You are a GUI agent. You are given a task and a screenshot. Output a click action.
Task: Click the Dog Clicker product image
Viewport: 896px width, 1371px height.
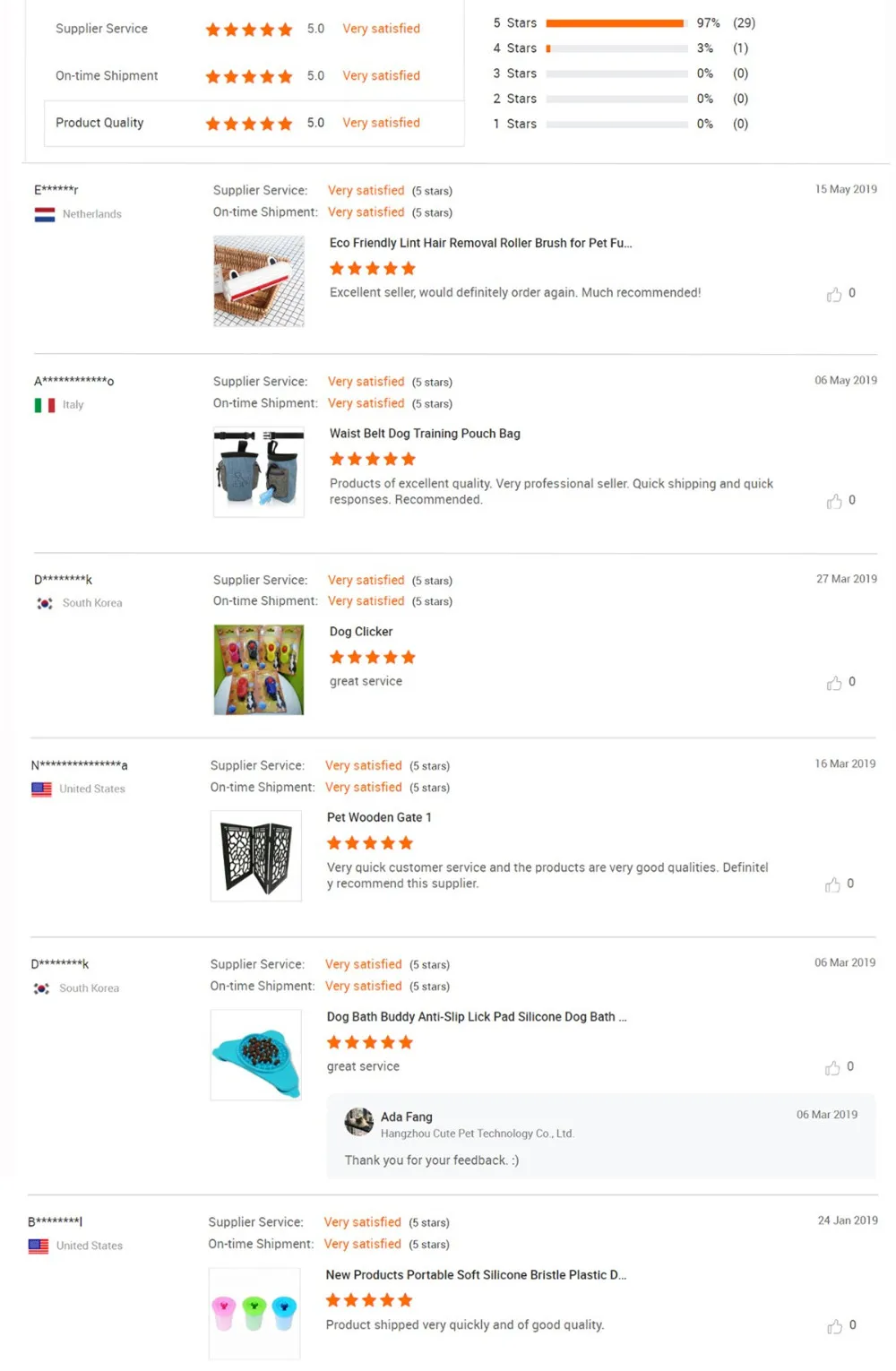coord(259,669)
